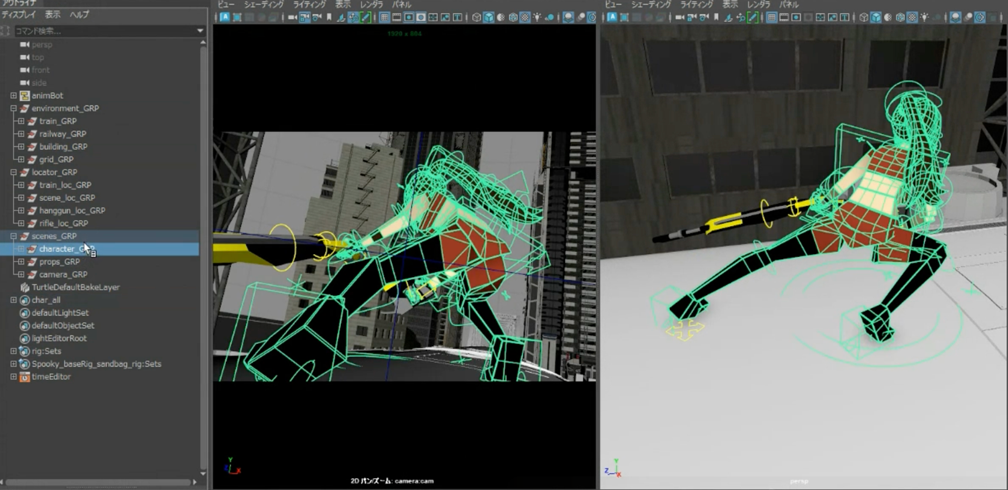Toggle the green-highlighted pencil icon in left viewport

pyautogui.click(x=365, y=17)
